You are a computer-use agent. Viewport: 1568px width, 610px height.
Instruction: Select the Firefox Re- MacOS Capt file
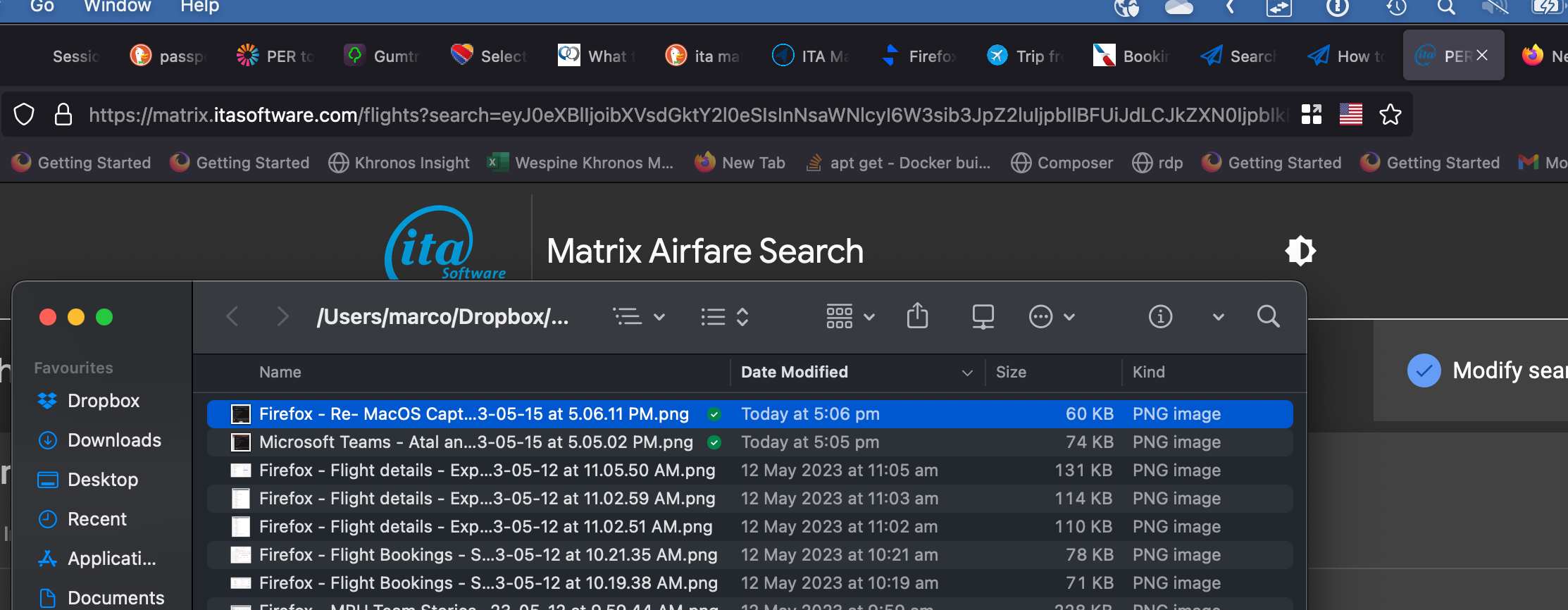click(749, 414)
